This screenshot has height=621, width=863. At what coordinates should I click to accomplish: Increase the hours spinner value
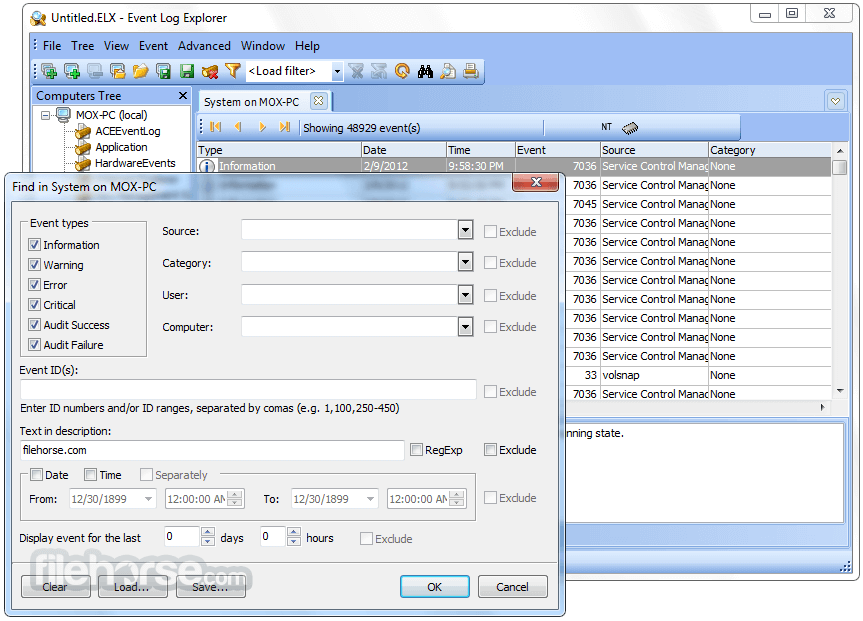[294, 532]
